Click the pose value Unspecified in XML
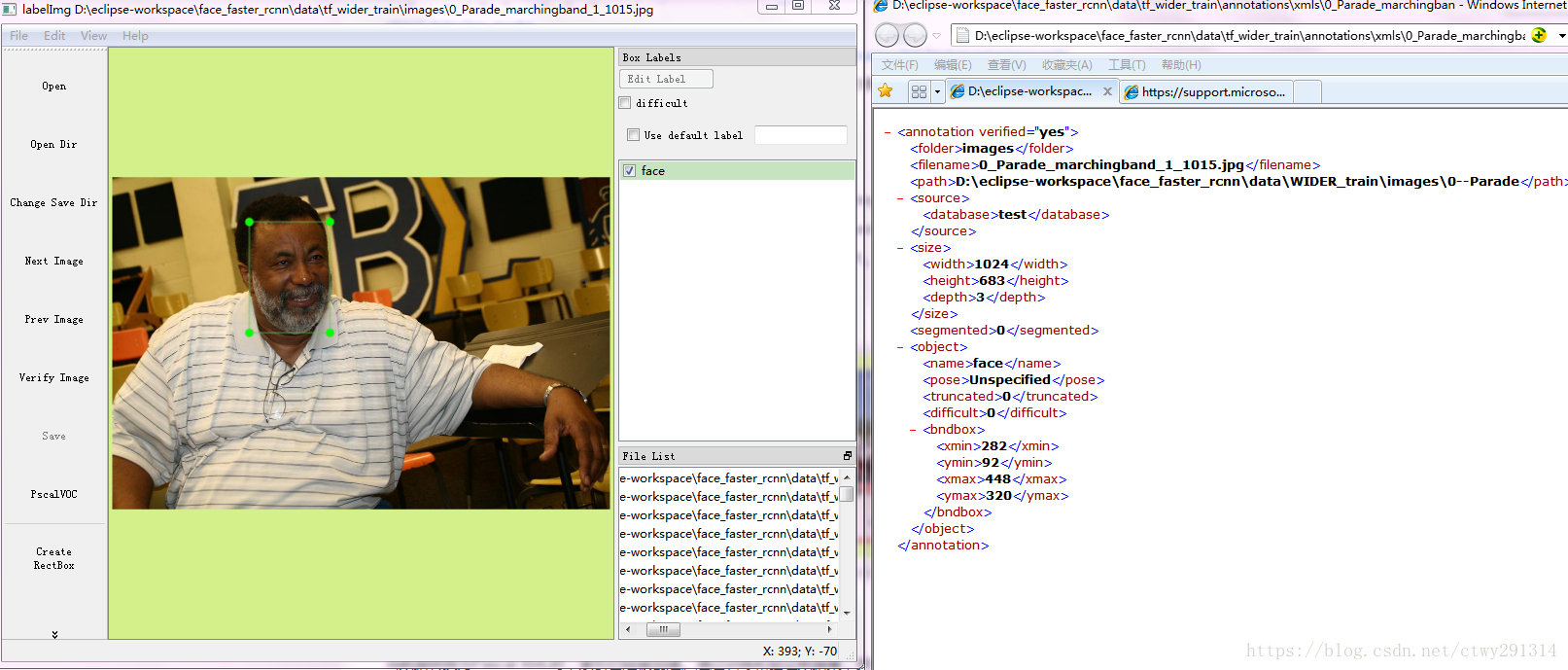This screenshot has height=670, width=1568. [1010, 380]
